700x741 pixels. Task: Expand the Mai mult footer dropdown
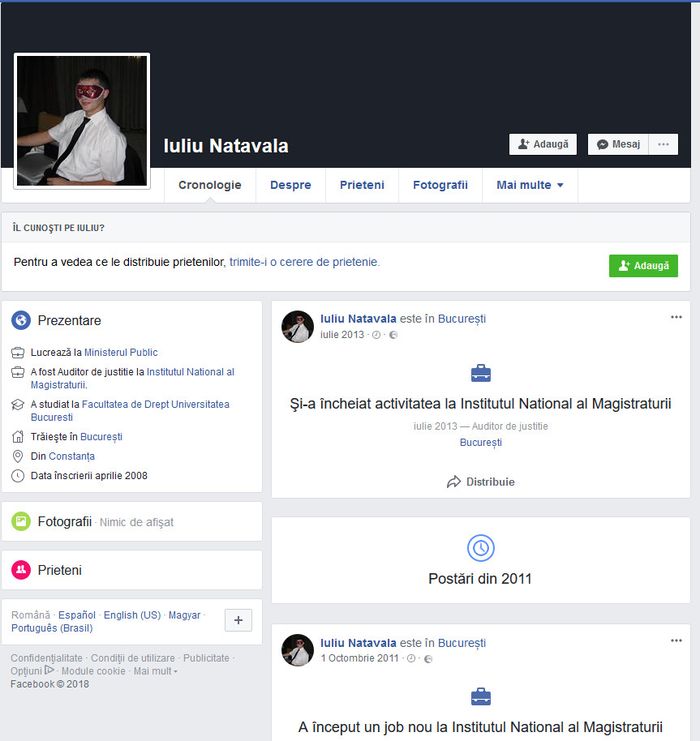[x=156, y=671]
